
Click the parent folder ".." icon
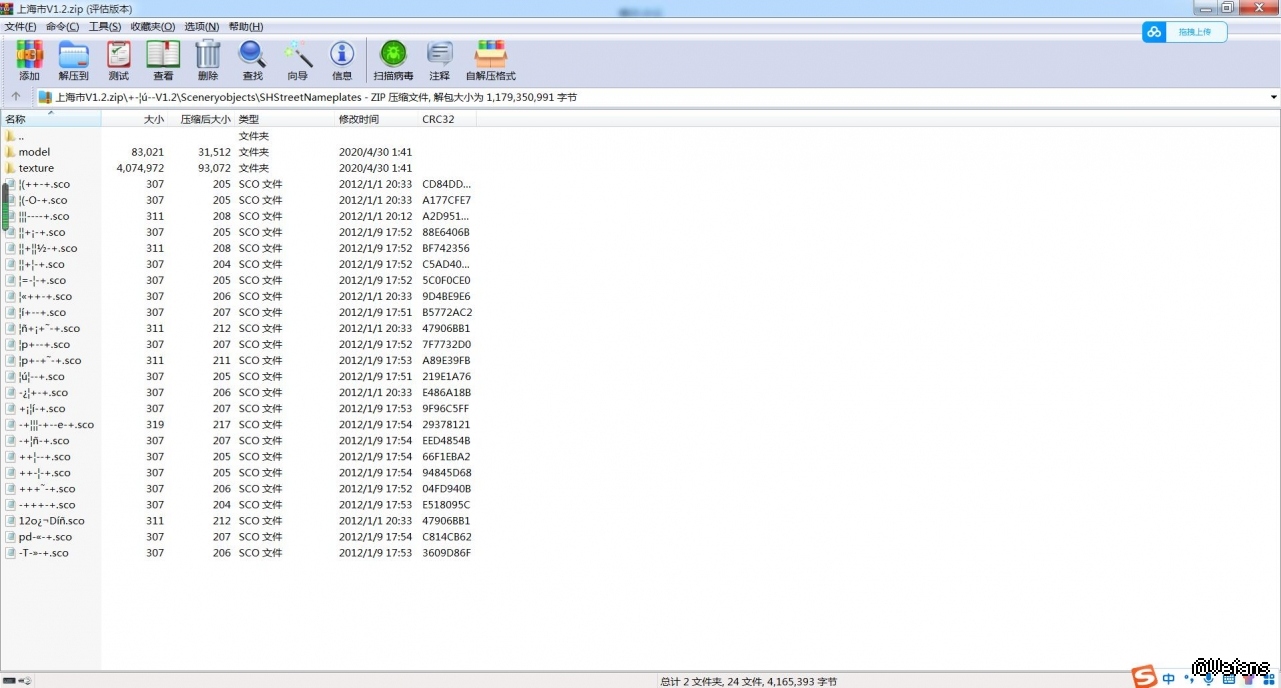pos(10,136)
